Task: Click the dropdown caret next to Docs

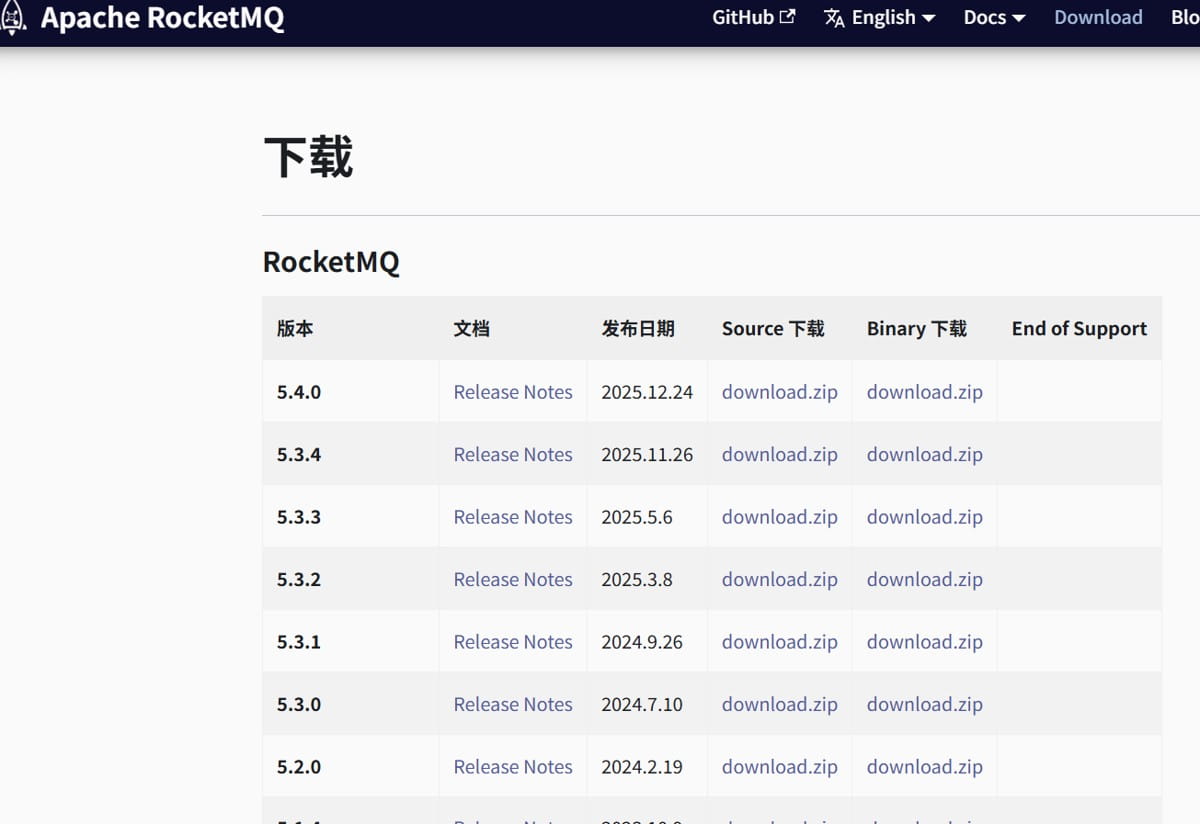Action: coord(1019,19)
